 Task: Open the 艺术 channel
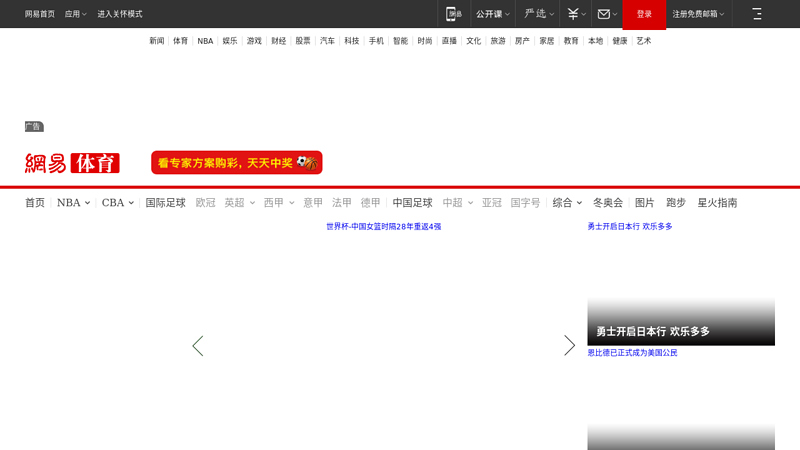[x=644, y=41]
